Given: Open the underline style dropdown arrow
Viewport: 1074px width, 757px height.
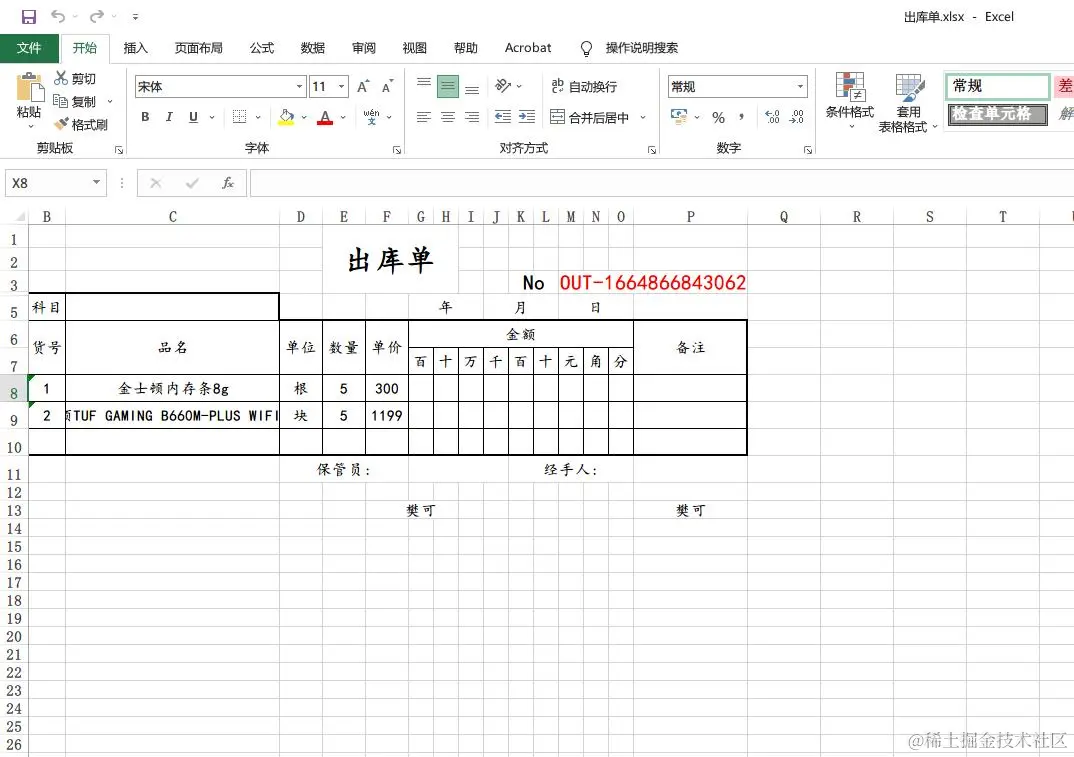Looking at the screenshot, I should [212, 117].
